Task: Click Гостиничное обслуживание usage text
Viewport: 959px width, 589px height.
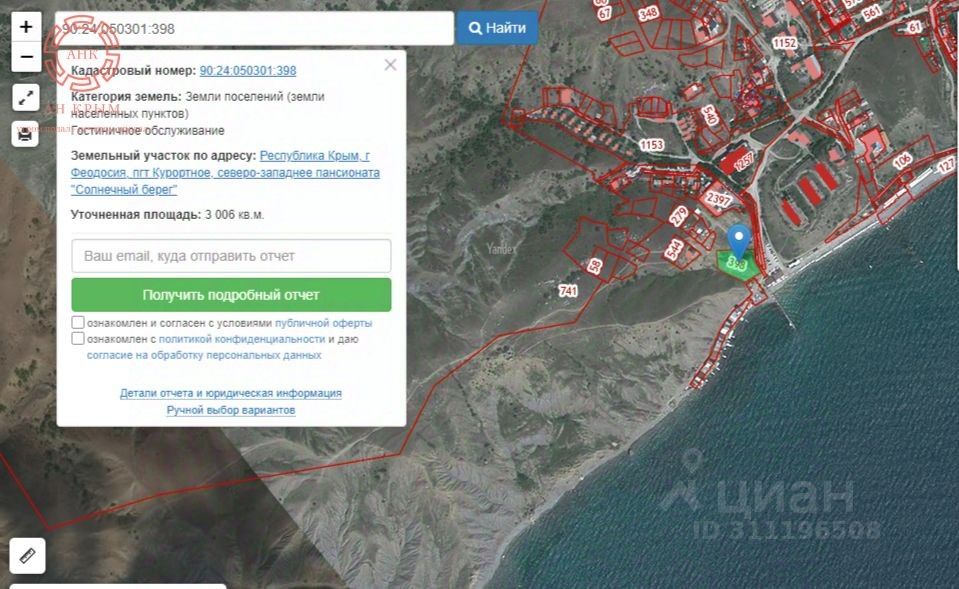Action: (147, 130)
